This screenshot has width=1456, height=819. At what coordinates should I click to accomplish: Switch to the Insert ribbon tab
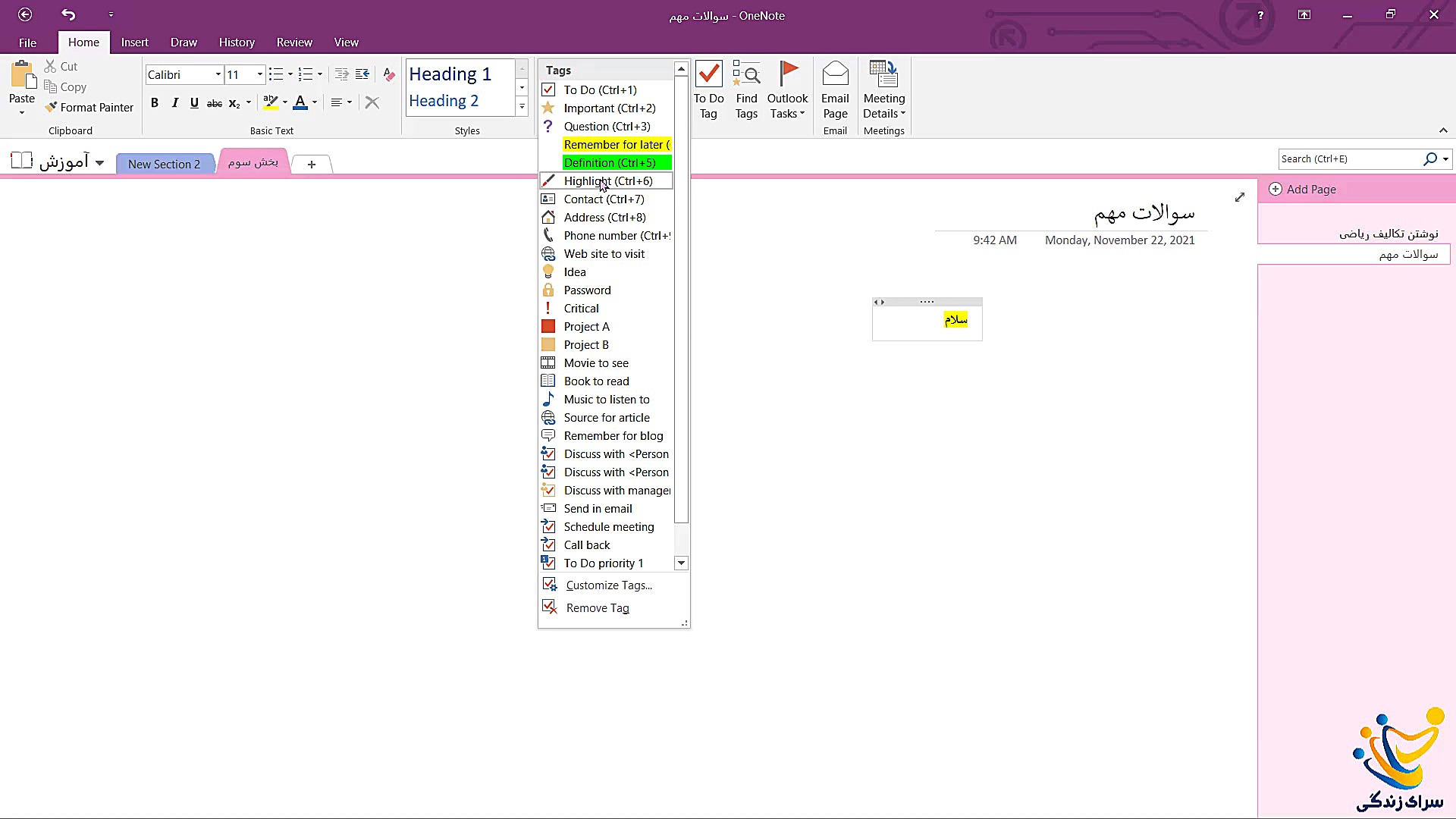tap(134, 42)
